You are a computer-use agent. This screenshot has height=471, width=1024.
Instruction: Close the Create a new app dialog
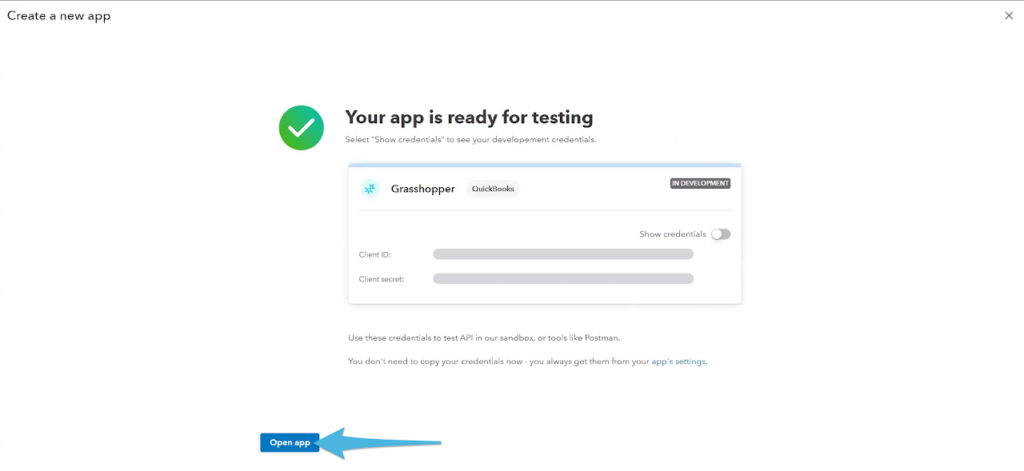(1008, 16)
